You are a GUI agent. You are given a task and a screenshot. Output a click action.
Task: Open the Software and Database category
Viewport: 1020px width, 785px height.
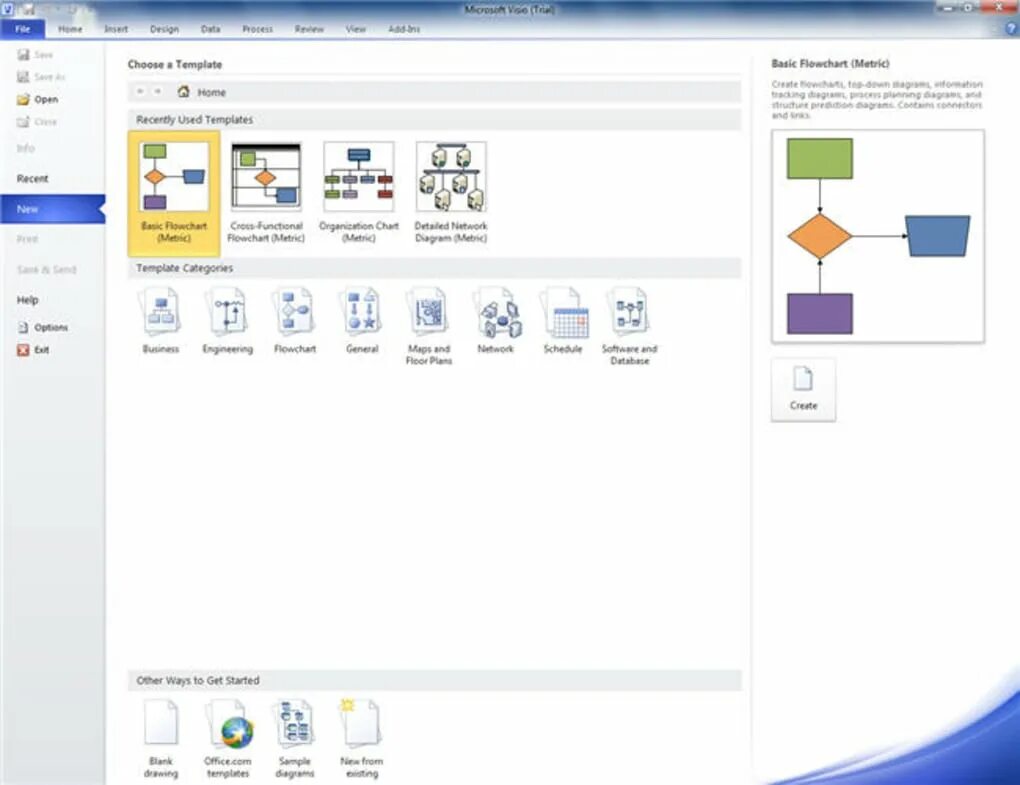[x=629, y=326]
